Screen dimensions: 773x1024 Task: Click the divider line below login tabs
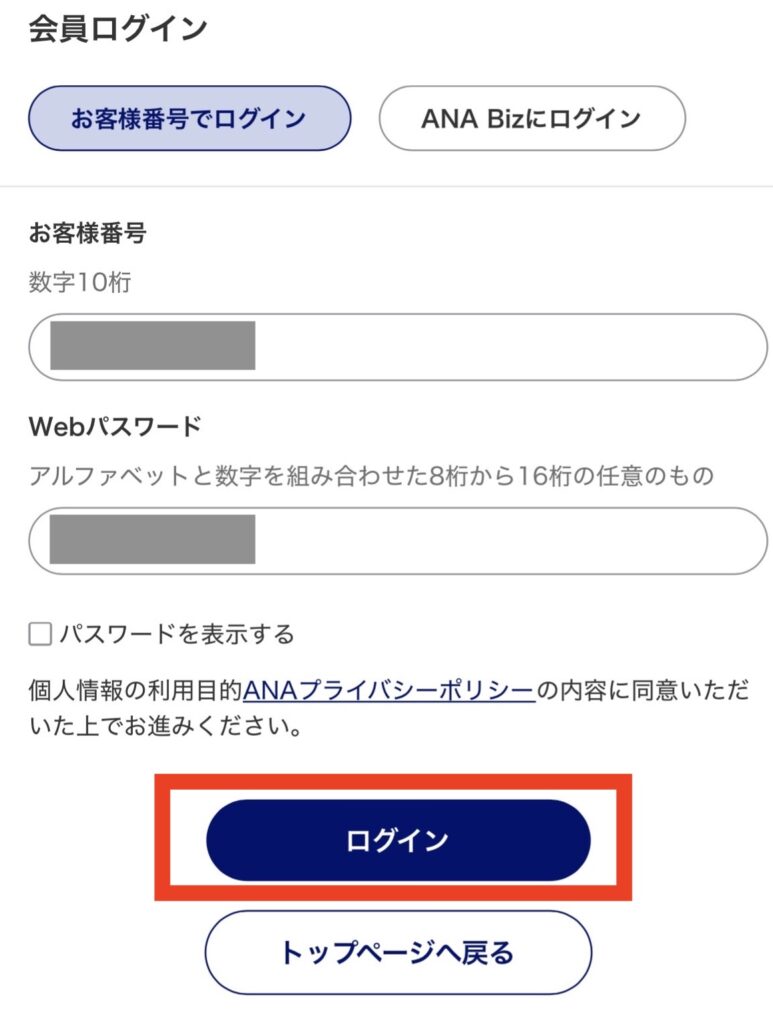pyautogui.click(x=386, y=187)
